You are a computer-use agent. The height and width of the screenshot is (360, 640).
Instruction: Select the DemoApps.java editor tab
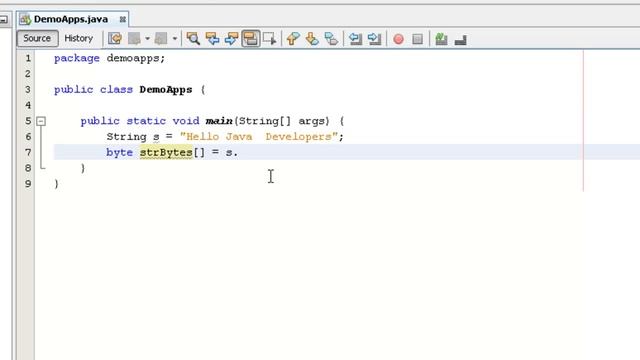click(x=71, y=19)
